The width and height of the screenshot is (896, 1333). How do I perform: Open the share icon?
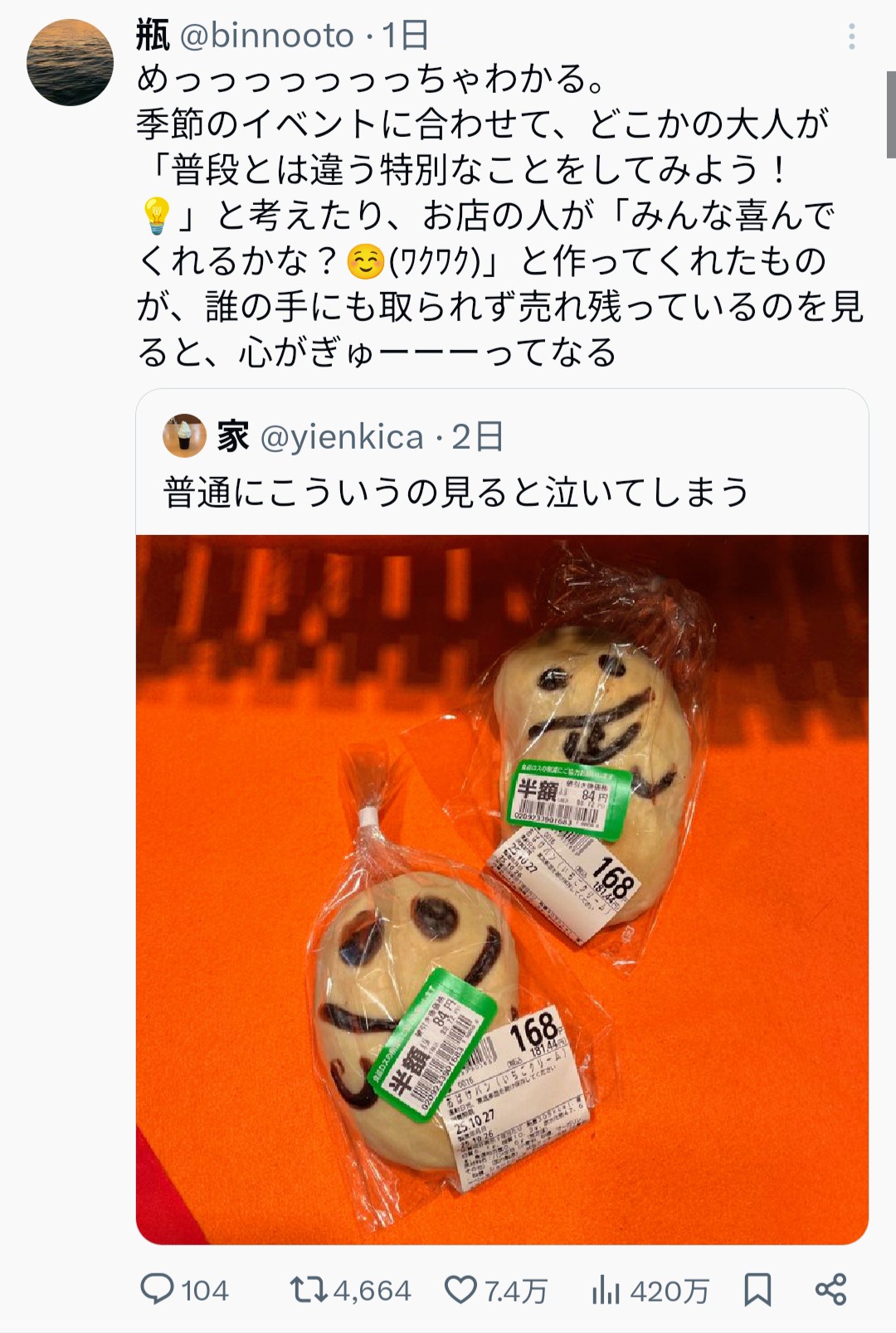click(830, 1289)
